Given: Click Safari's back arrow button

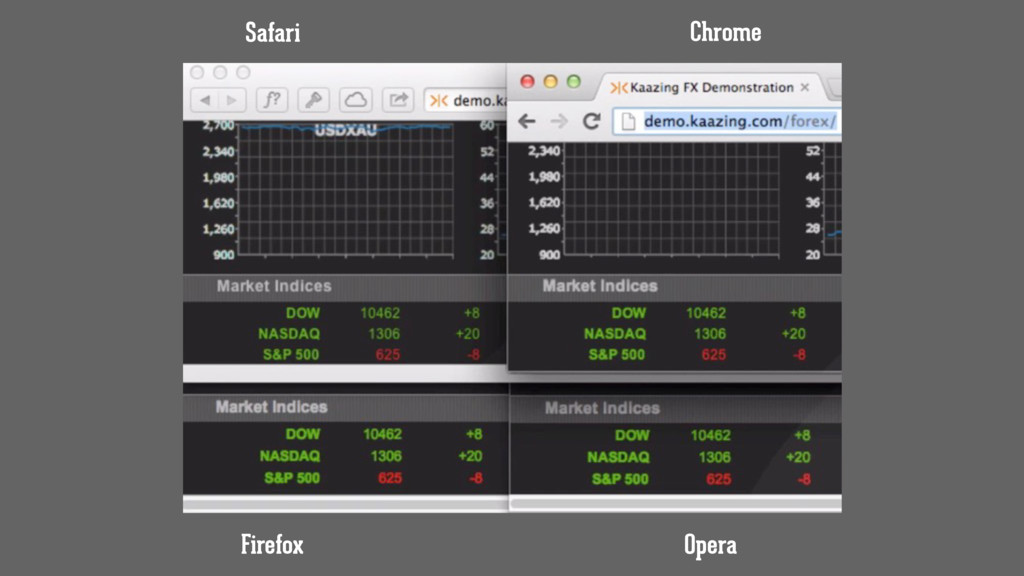Looking at the screenshot, I should click(x=205, y=100).
